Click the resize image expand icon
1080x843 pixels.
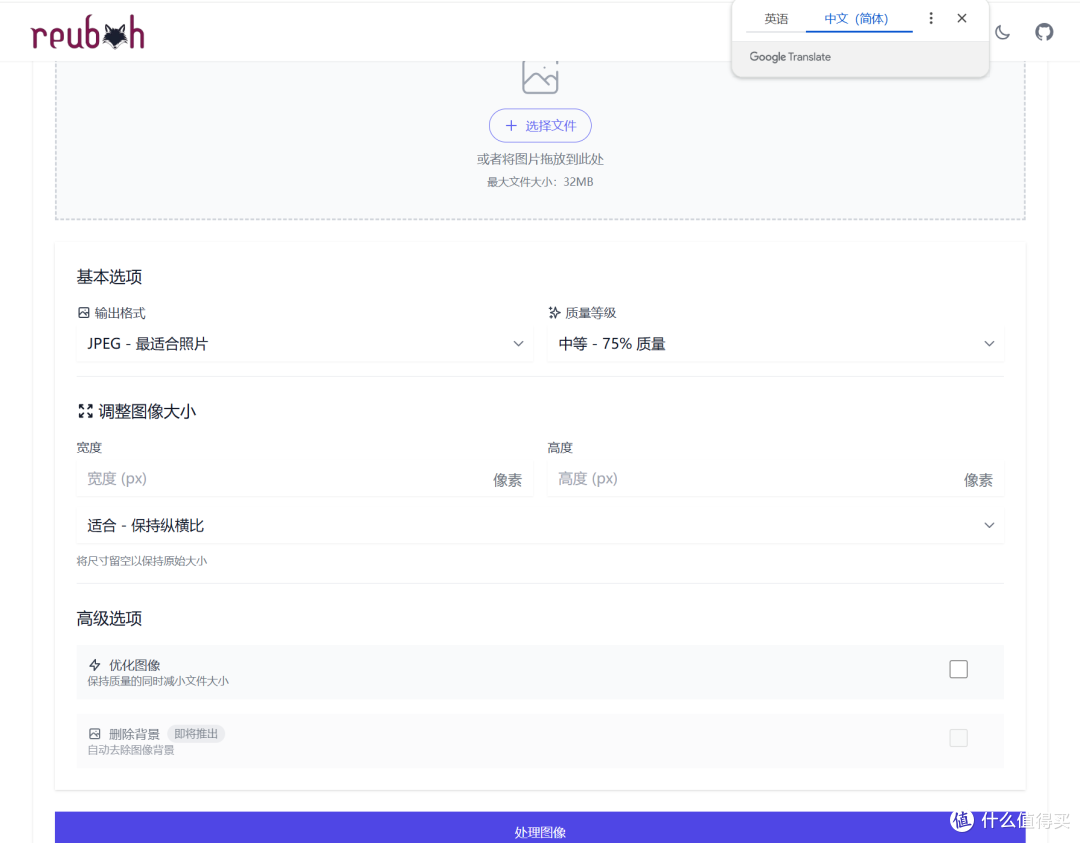85,411
